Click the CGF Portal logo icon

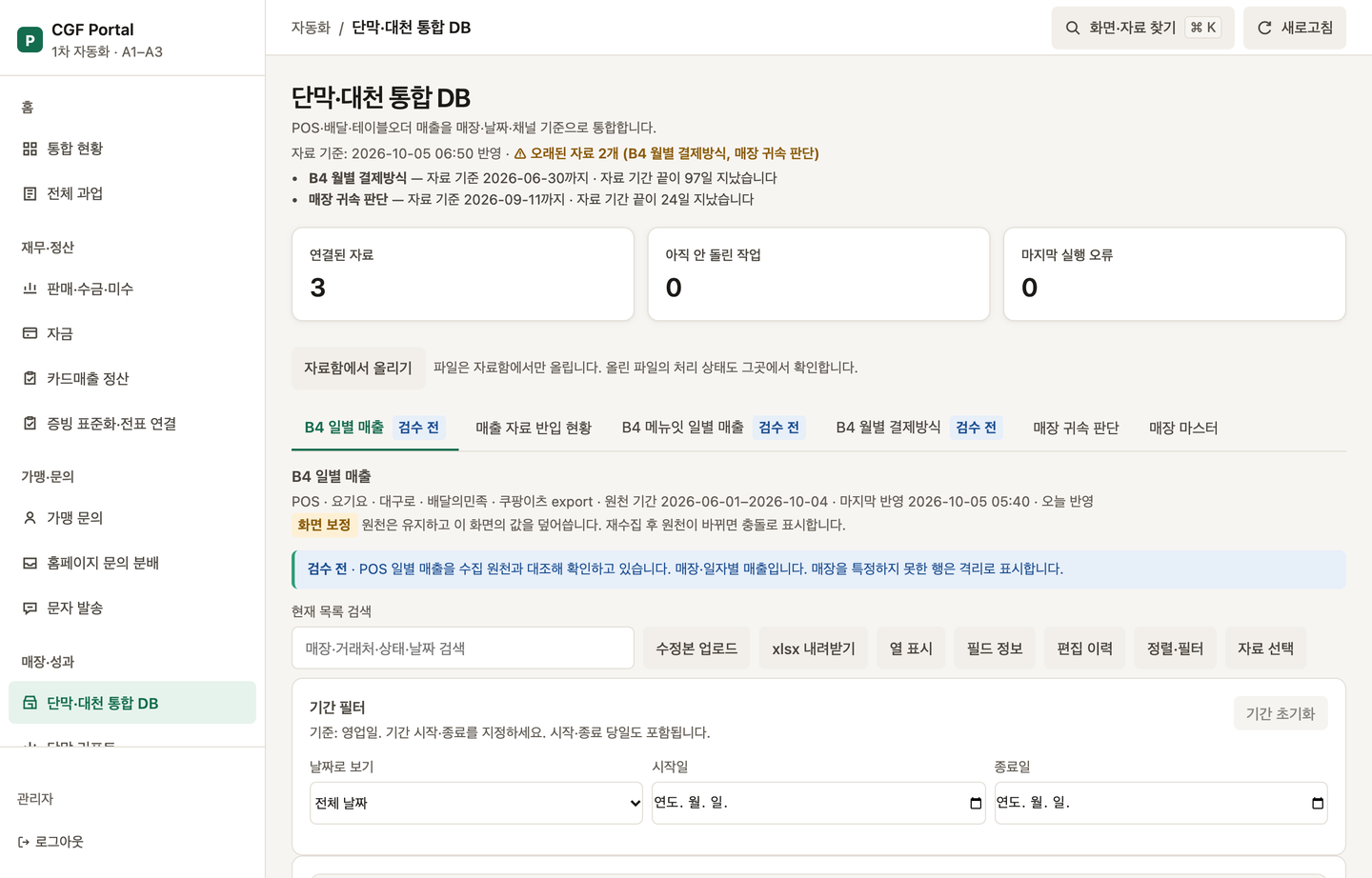click(30, 40)
